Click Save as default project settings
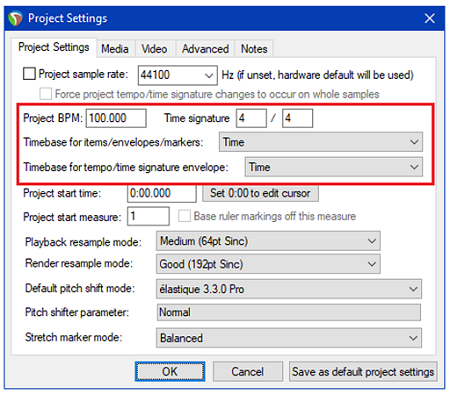 click(363, 372)
